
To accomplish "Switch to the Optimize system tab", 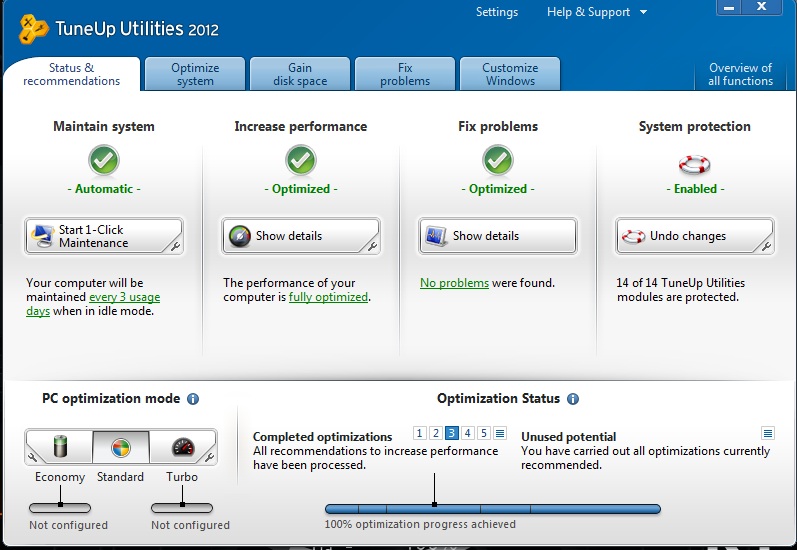I will click(195, 74).
